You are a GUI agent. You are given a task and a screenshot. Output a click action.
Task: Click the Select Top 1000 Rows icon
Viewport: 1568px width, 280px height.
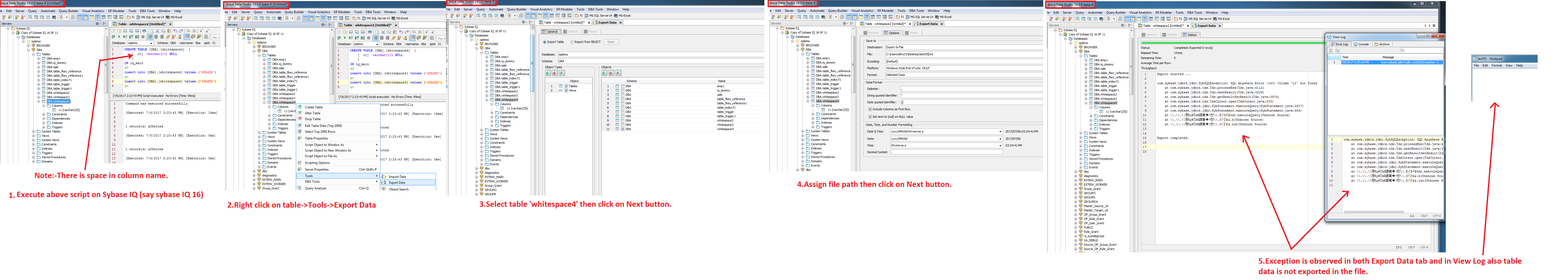[x=300, y=132]
